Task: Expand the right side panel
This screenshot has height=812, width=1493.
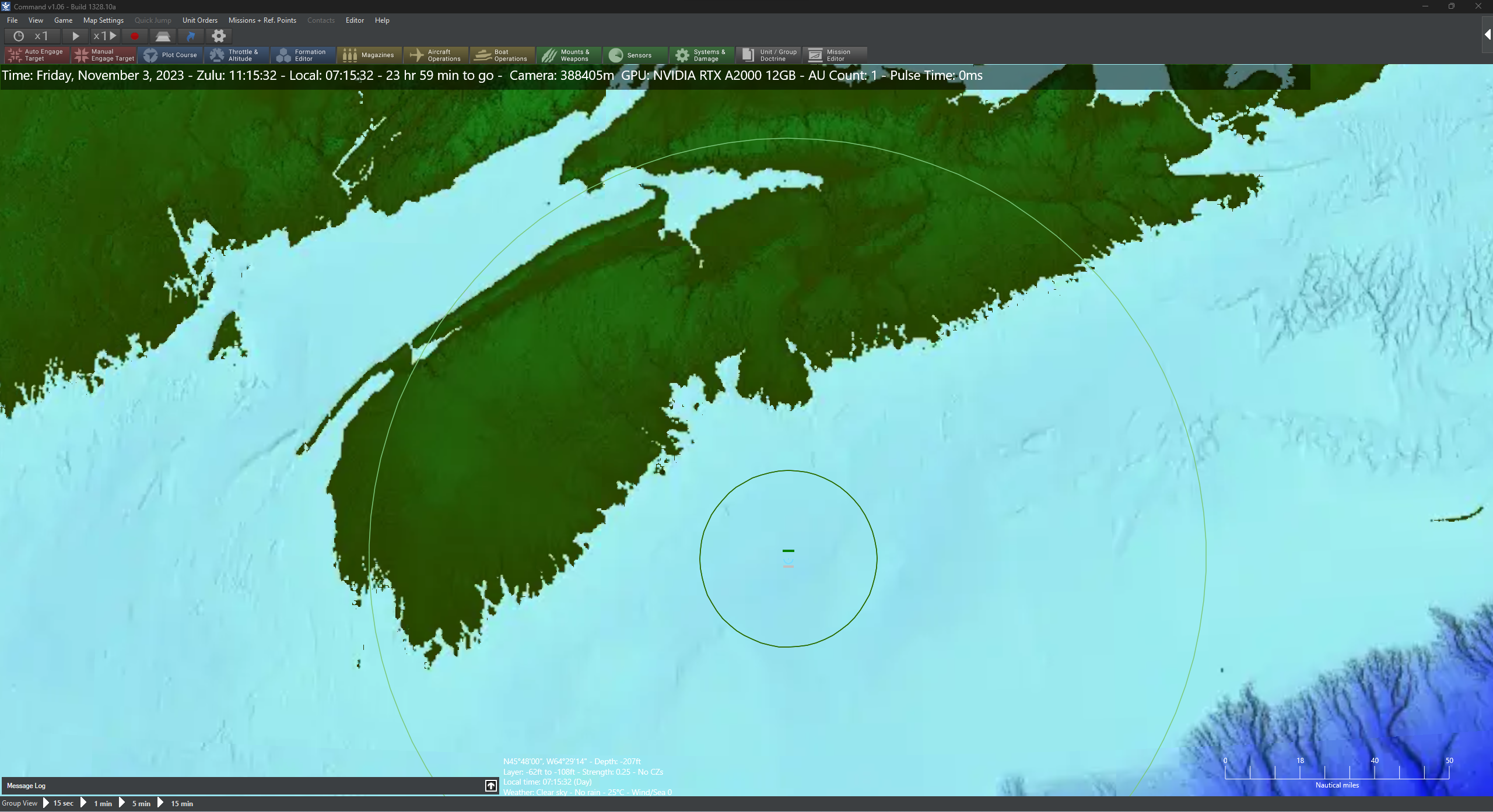Action: [x=1487, y=34]
